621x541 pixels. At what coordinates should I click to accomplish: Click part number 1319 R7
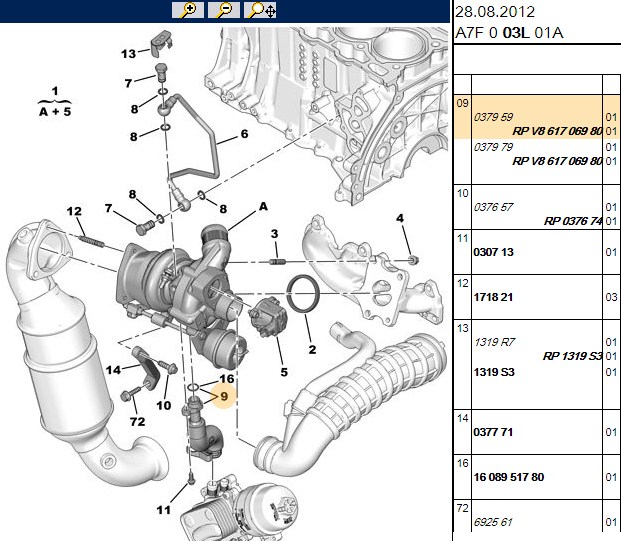click(x=494, y=342)
